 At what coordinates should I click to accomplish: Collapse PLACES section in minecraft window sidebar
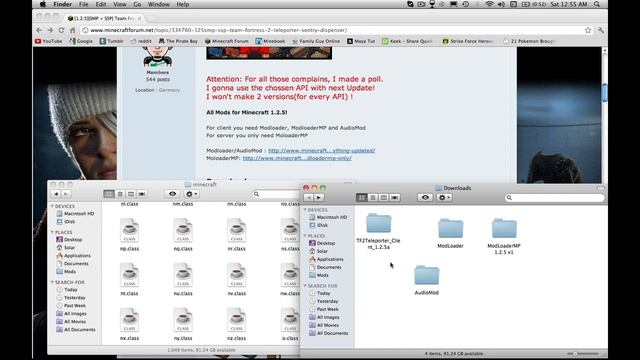(x=52, y=232)
